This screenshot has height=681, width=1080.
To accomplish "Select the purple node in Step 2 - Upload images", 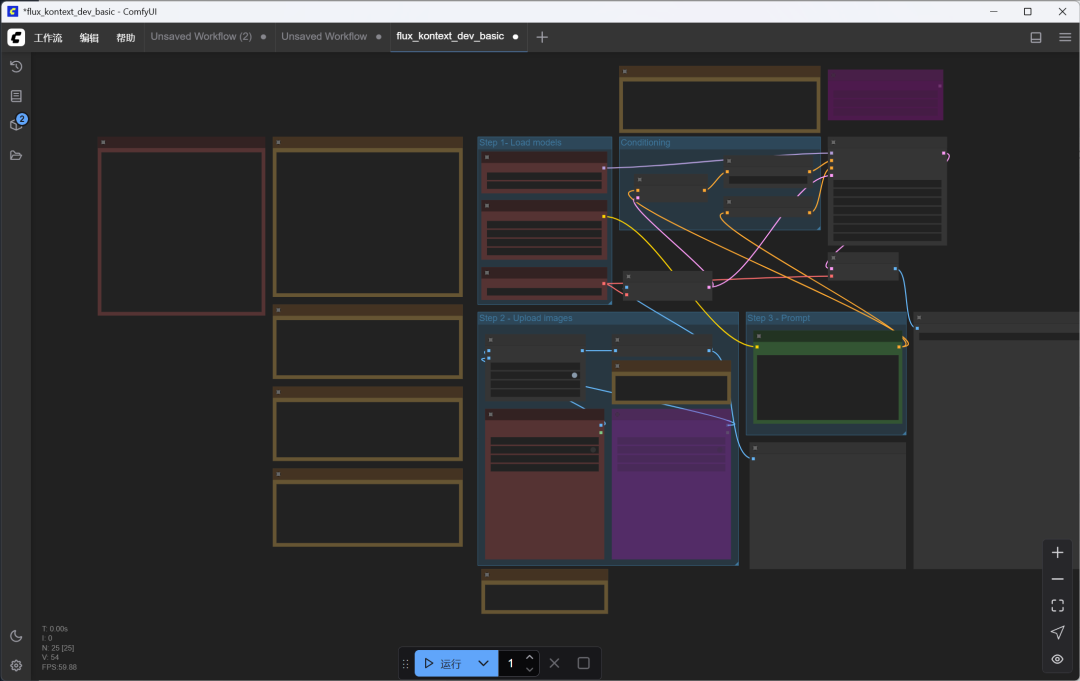I will tap(671, 484).
